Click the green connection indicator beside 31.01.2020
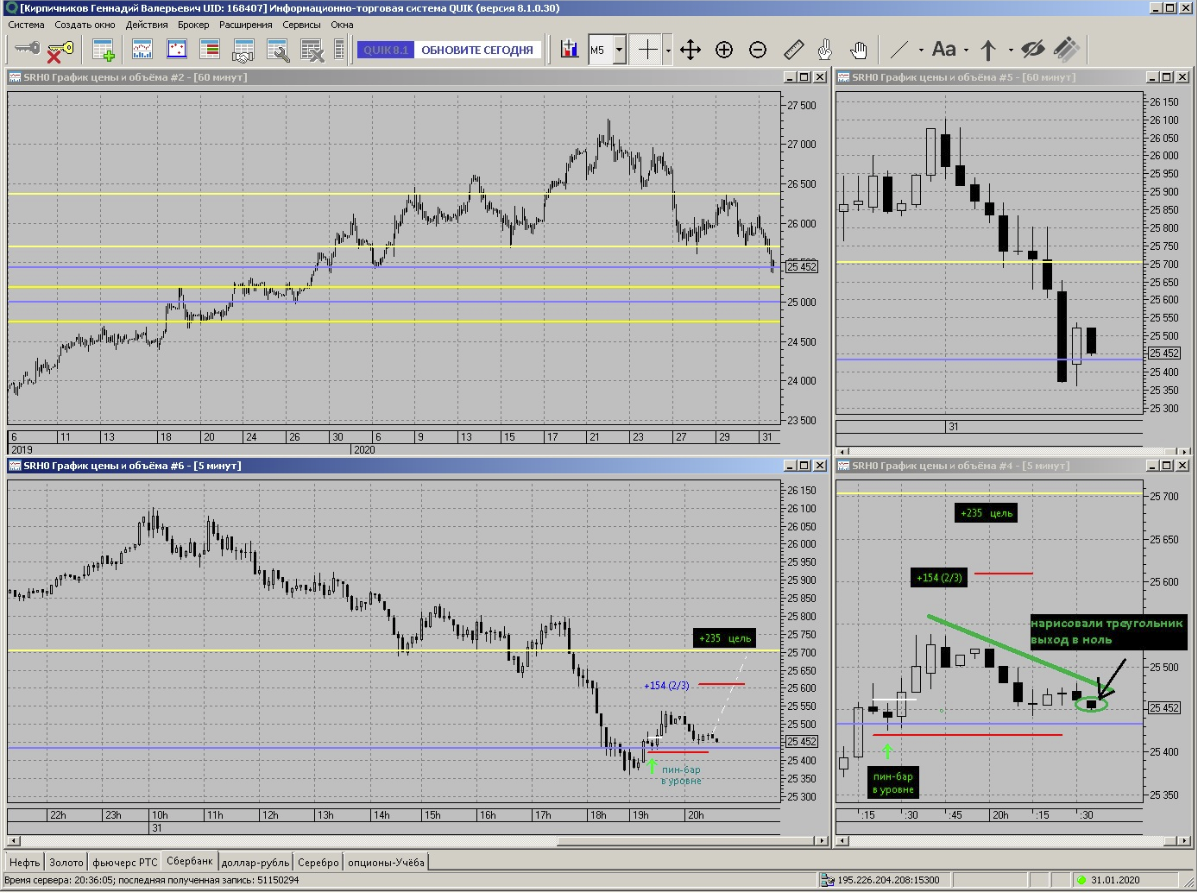 [1081, 880]
